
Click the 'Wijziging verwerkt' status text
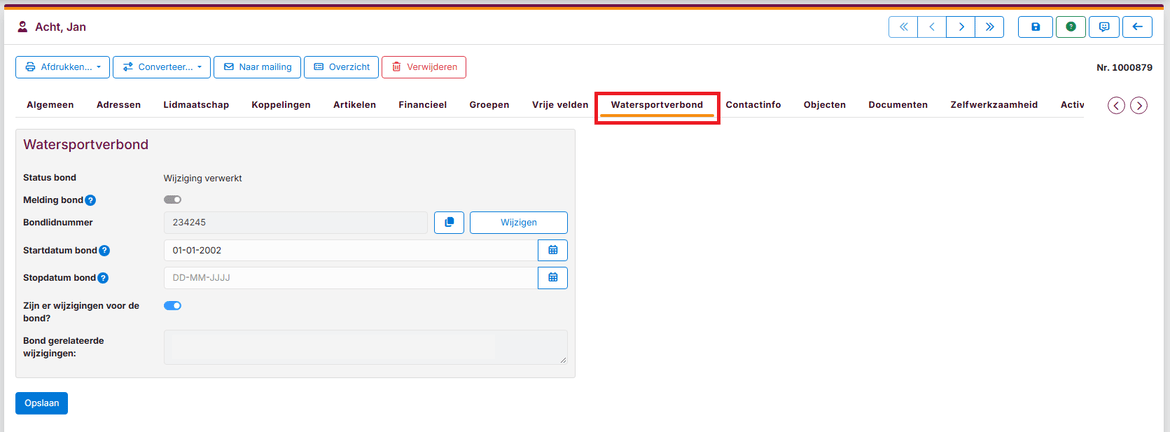tap(203, 178)
